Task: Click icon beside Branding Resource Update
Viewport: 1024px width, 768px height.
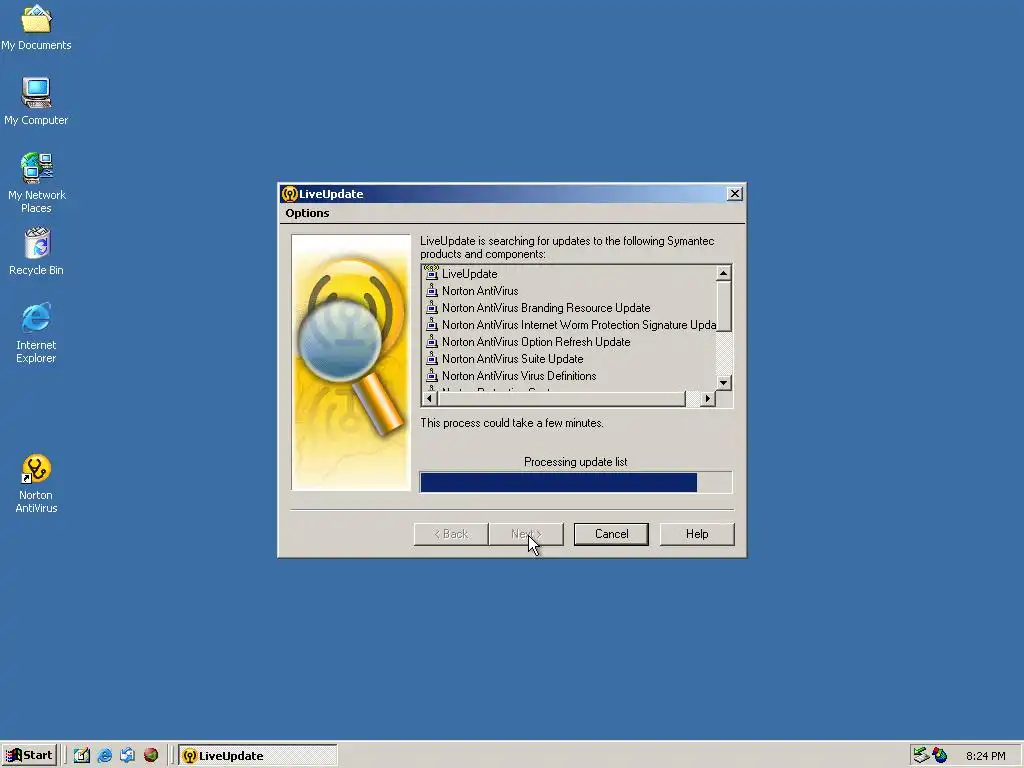Action: (431, 308)
